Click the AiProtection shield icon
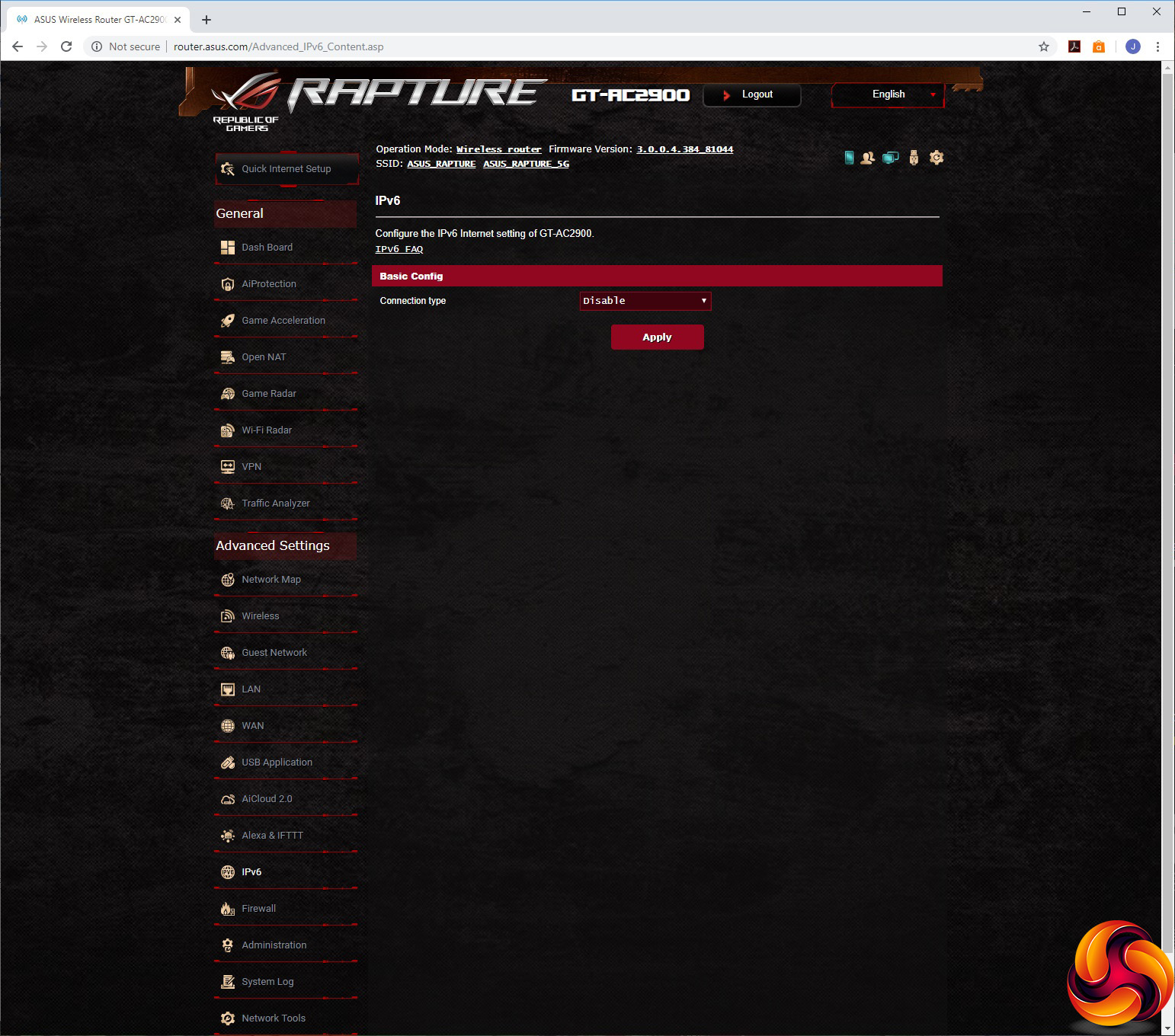Viewport: 1175px width, 1036px height. point(227,284)
